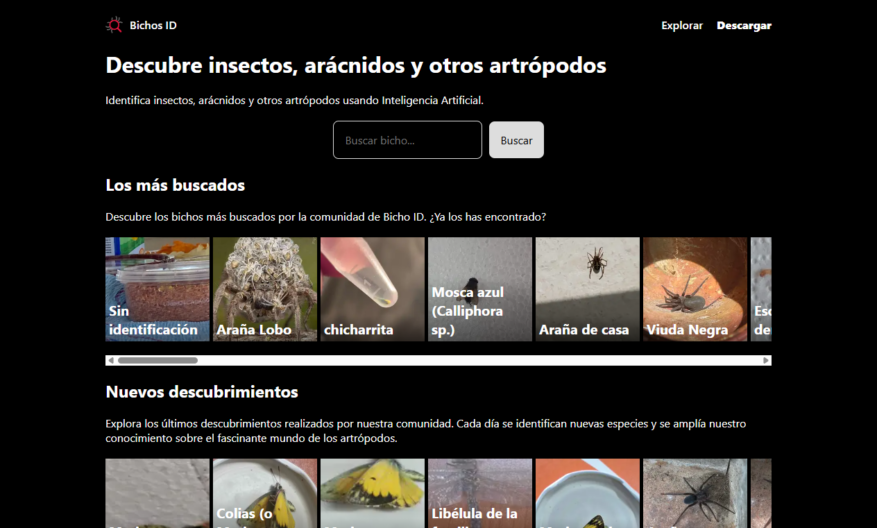Click the Buscar button
The height and width of the screenshot is (528, 877).
coord(516,140)
